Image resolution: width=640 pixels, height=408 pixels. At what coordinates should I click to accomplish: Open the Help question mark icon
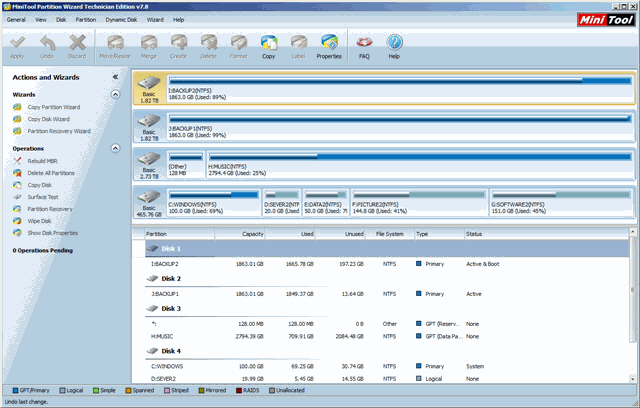(394, 47)
